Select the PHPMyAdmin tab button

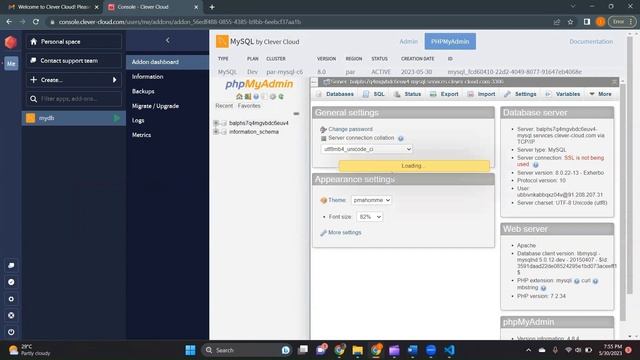[x=450, y=41]
